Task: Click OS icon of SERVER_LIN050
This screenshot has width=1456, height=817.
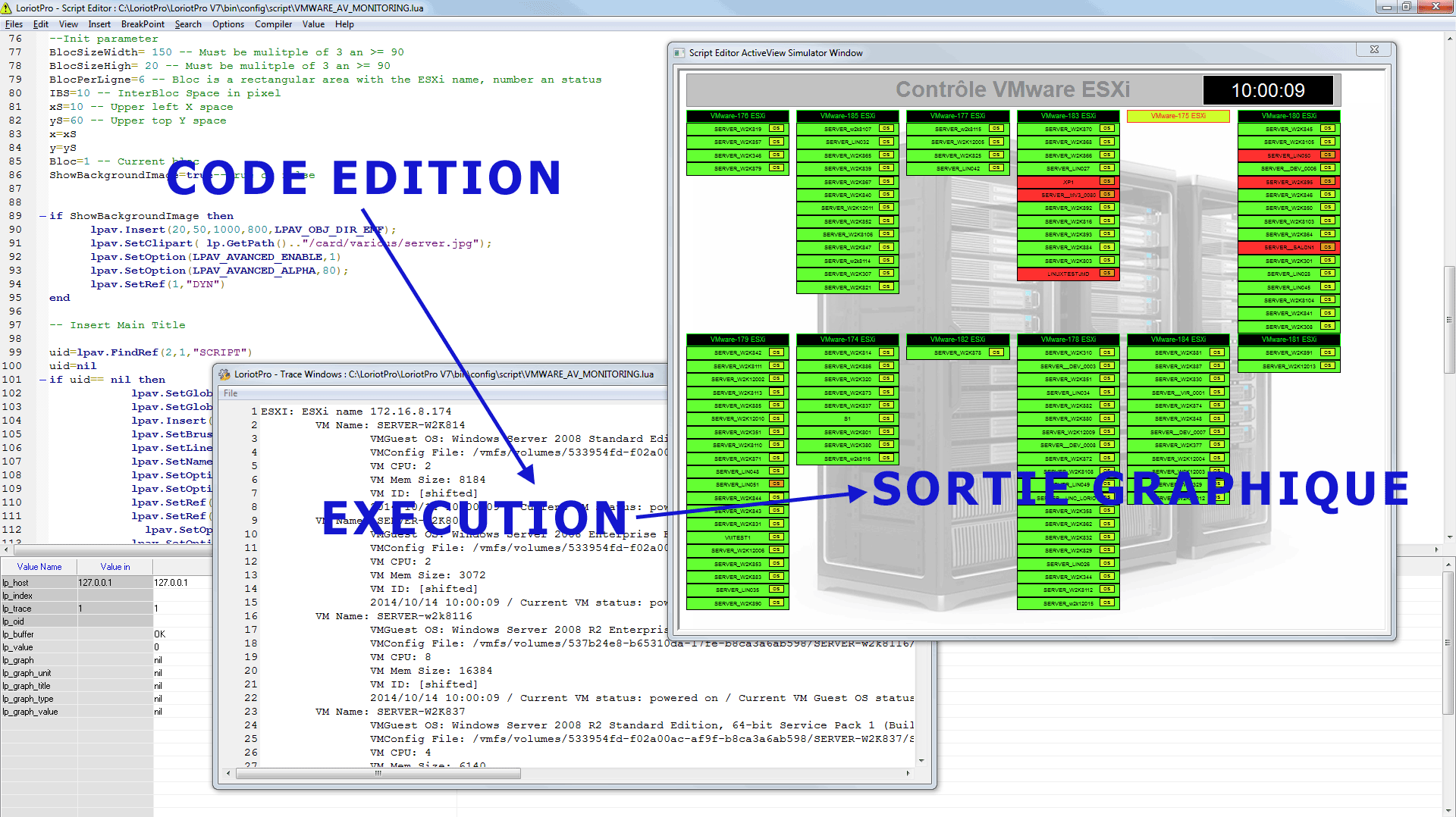Action: 1327,155
